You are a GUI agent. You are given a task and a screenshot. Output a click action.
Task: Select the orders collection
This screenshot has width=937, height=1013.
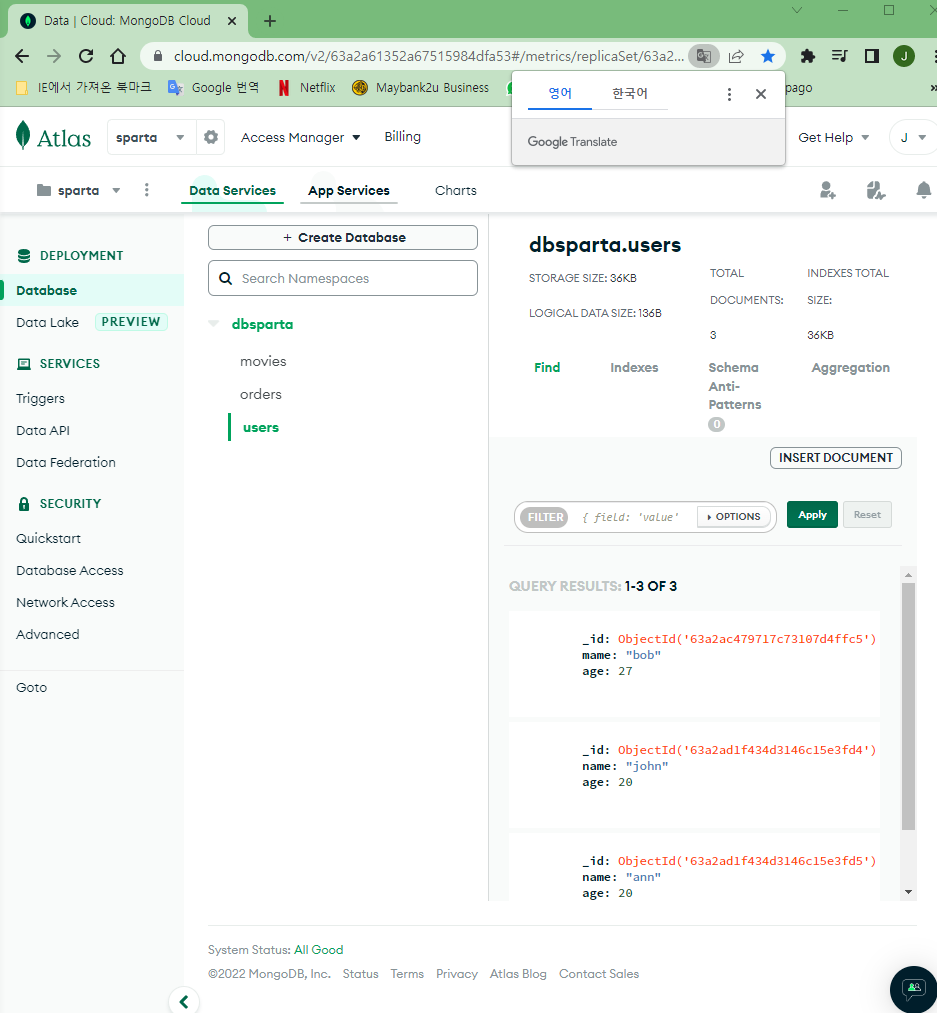pyautogui.click(x=260, y=394)
